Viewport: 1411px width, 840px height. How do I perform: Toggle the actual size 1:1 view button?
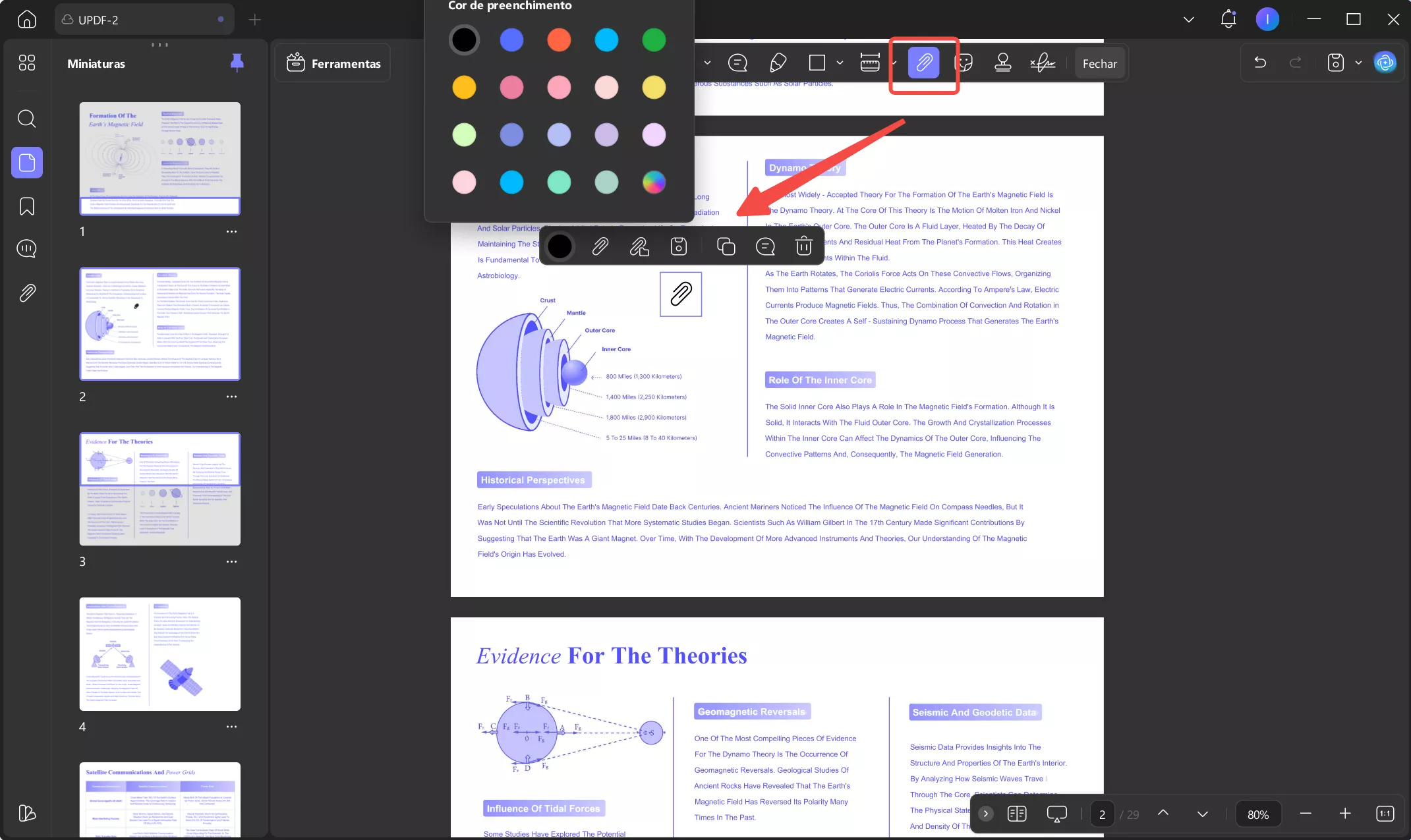(x=1385, y=814)
